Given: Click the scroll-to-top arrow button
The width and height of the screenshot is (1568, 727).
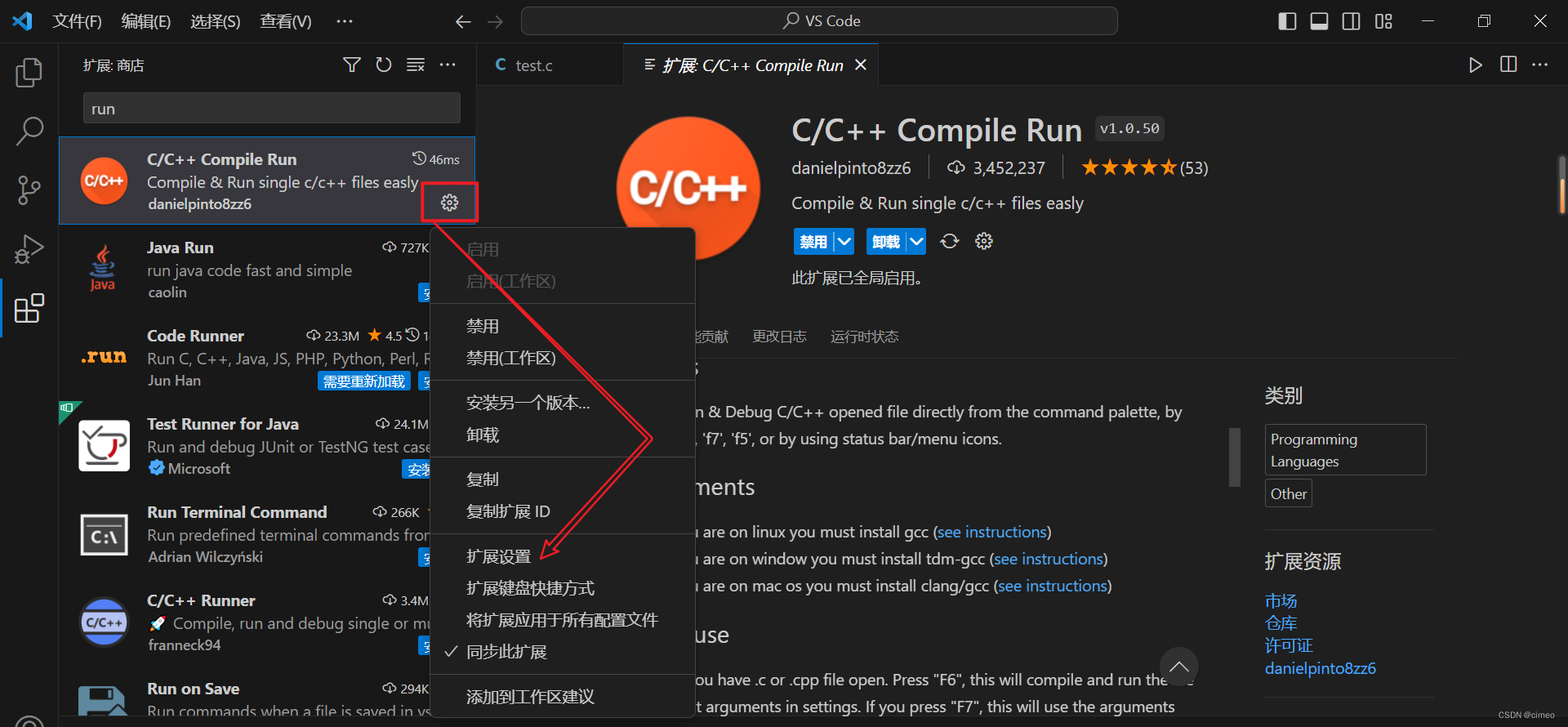Looking at the screenshot, I should (x=1179, y=667).
